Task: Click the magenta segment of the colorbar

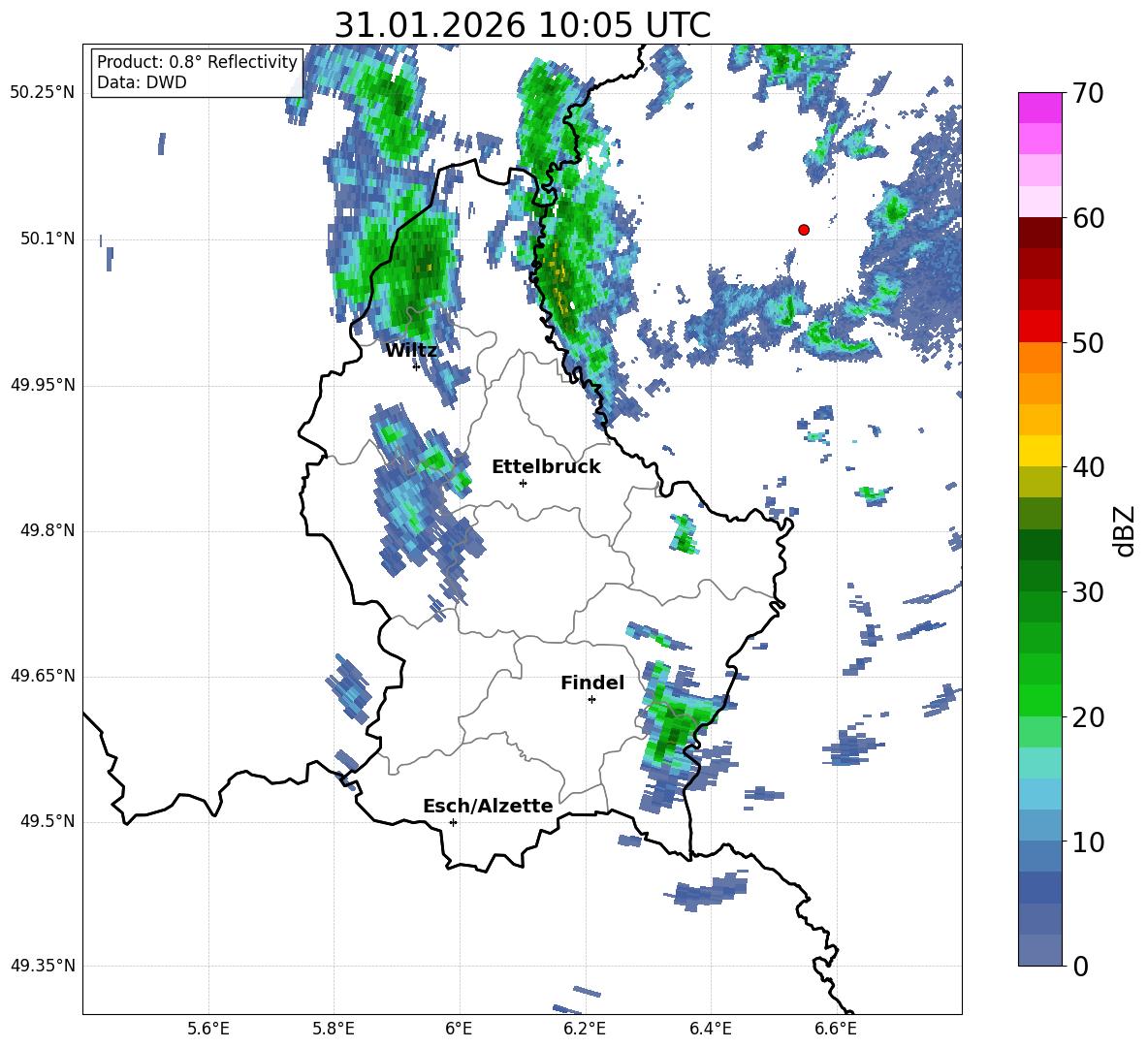Action: click(1039, 108)
